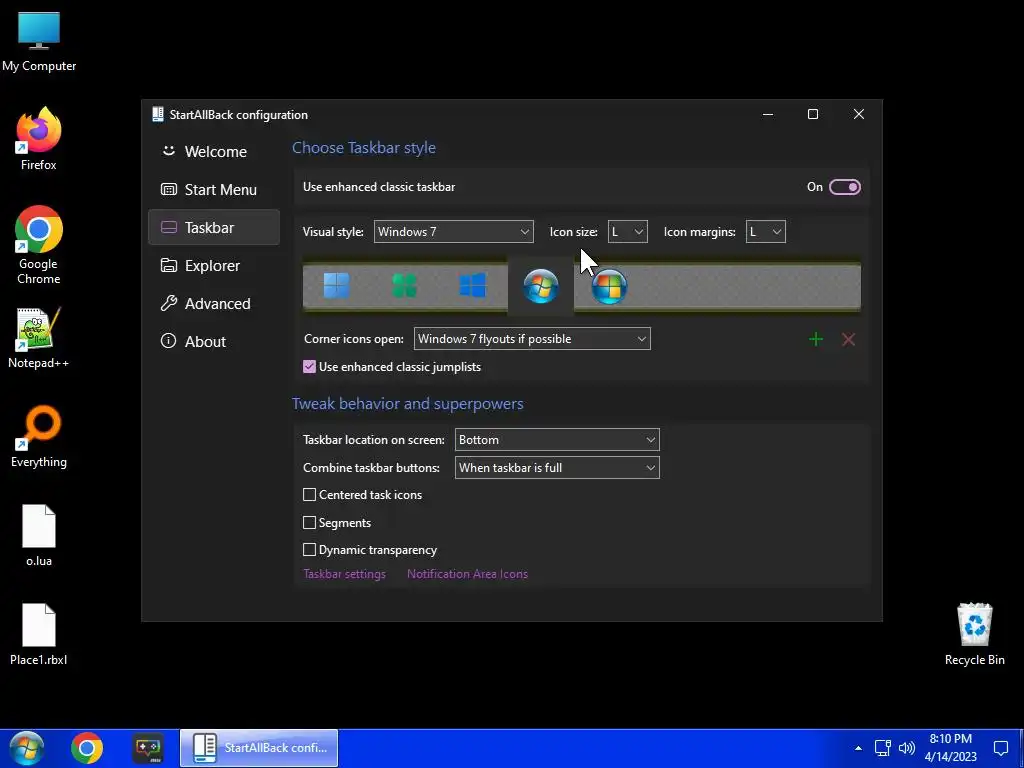1024x768 pixels.
Task: Go to the Advanced section
Action: (x=214, y=303)
